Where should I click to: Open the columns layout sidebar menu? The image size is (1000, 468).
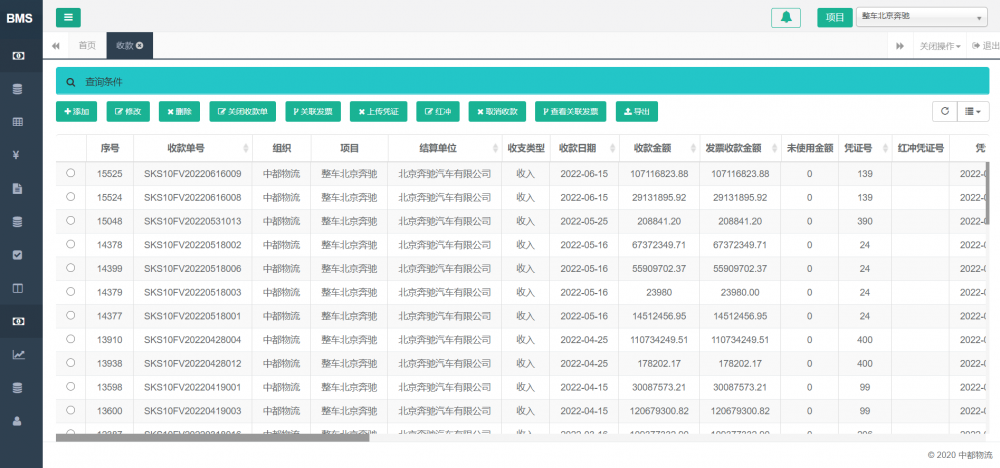tap(18, 288)
